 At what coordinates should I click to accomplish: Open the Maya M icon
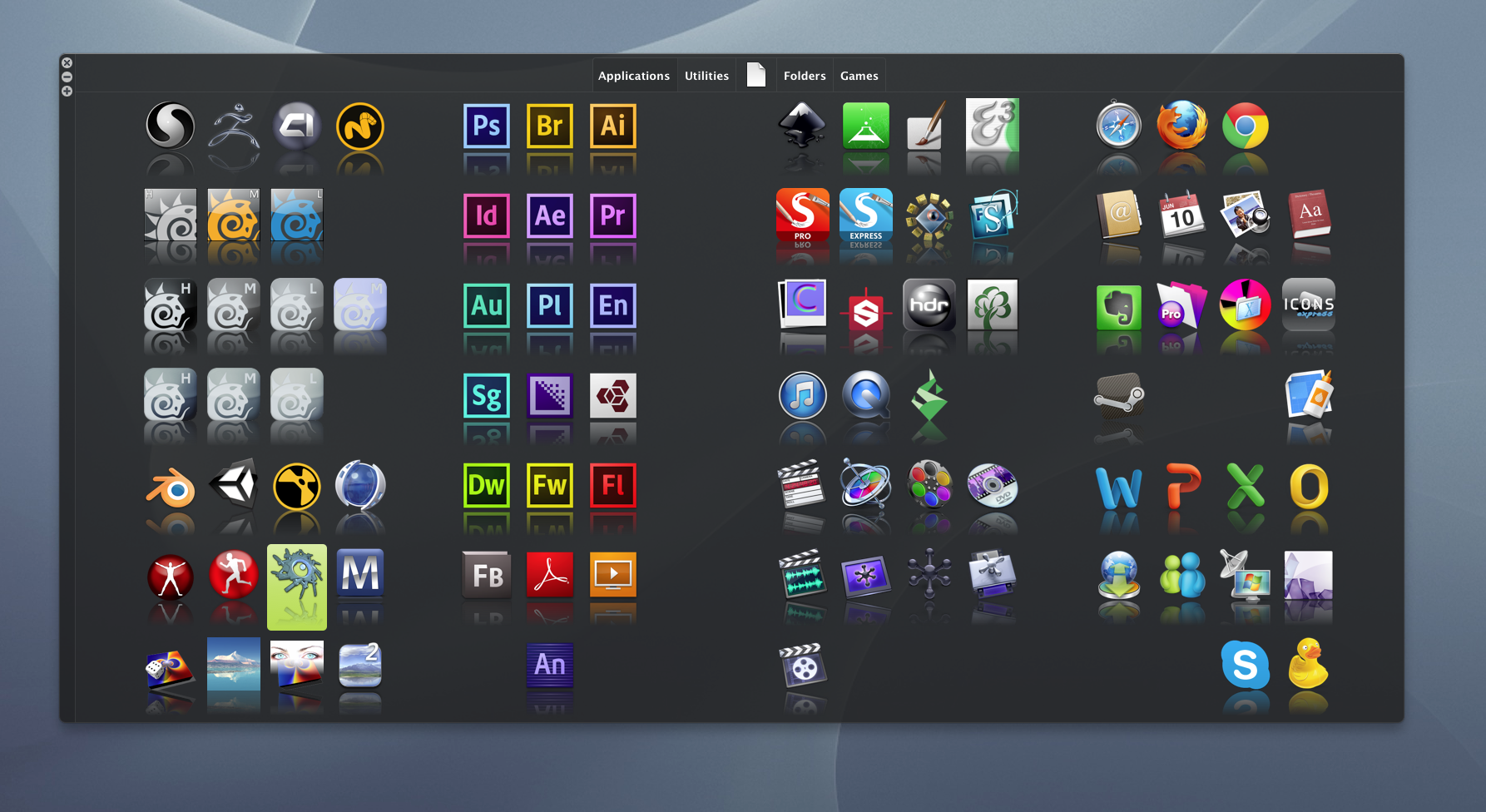click(x=360, y=574)
